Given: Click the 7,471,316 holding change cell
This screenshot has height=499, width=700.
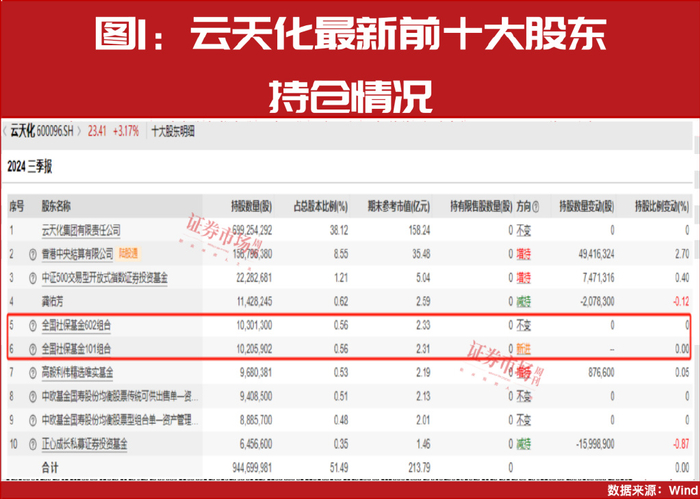Looking at the screenshot, I should (x=599, y=278).
